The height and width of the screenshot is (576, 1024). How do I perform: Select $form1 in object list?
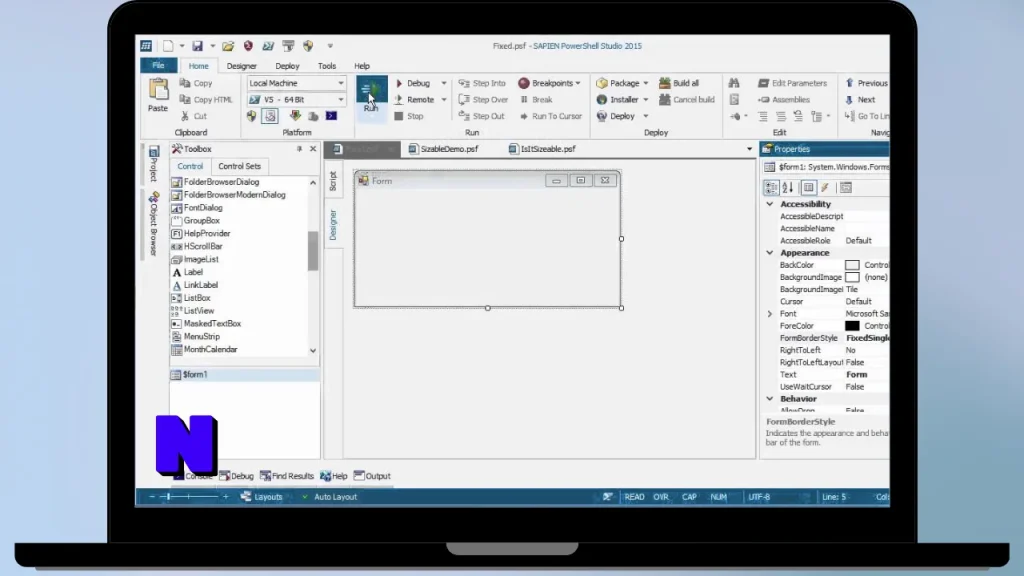click(244, 375)
